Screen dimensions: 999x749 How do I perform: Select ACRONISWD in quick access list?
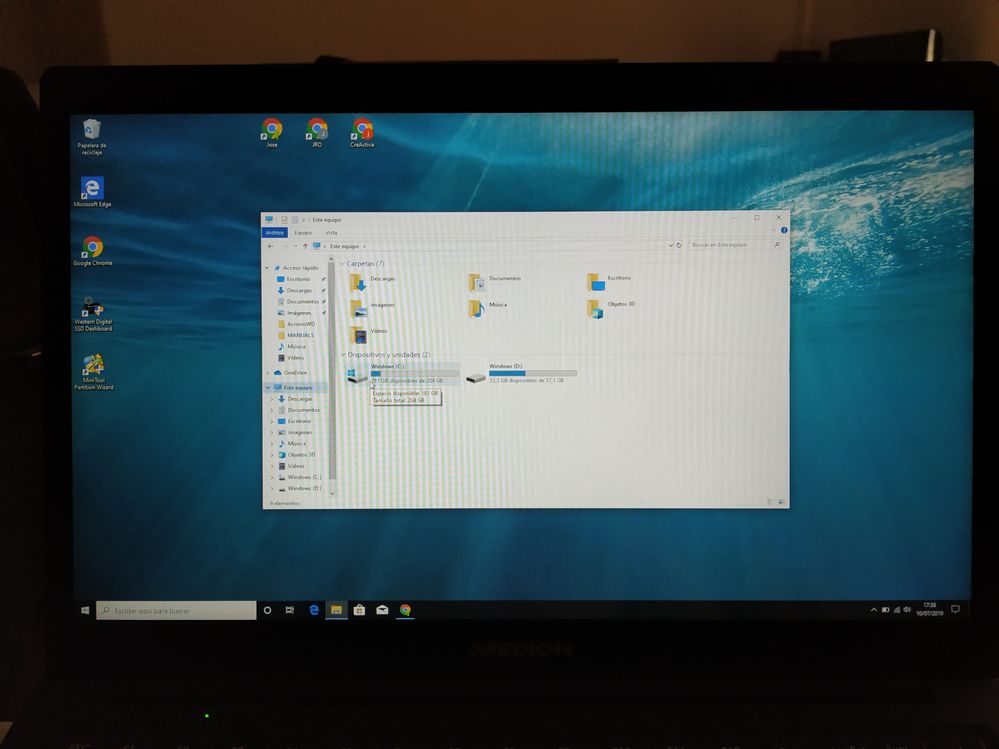[x=301, y=324]
